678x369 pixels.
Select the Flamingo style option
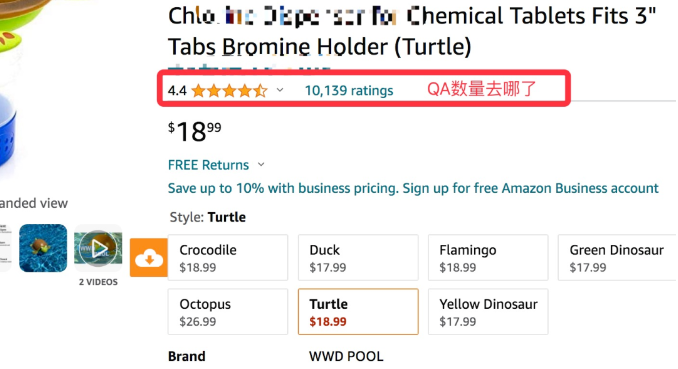point(488,257)
